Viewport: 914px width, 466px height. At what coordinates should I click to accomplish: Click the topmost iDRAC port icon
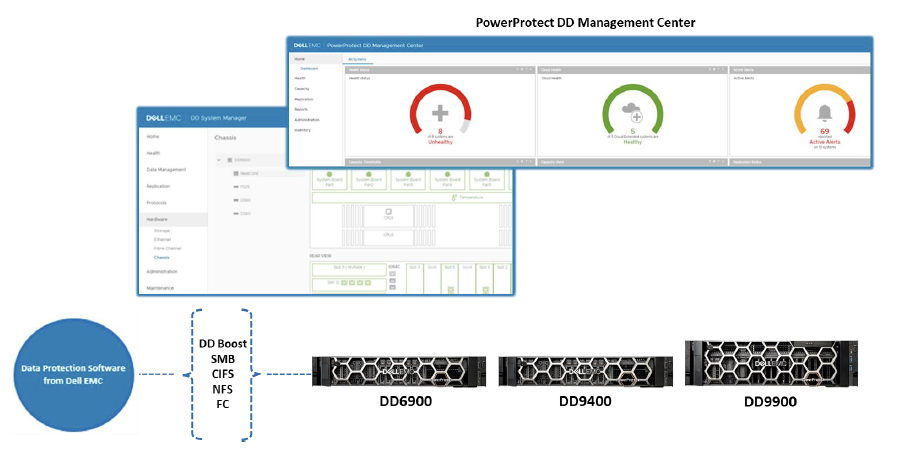pos(392,274)
